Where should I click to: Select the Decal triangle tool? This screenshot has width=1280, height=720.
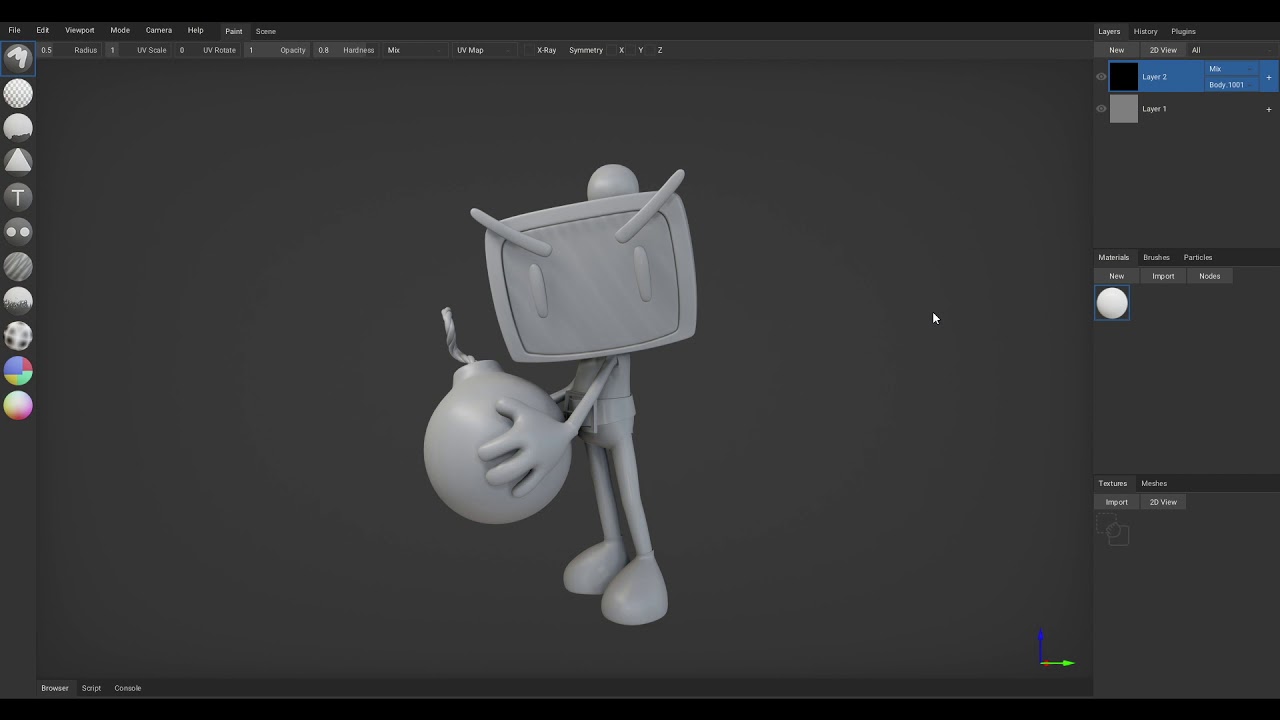(18, 161)
